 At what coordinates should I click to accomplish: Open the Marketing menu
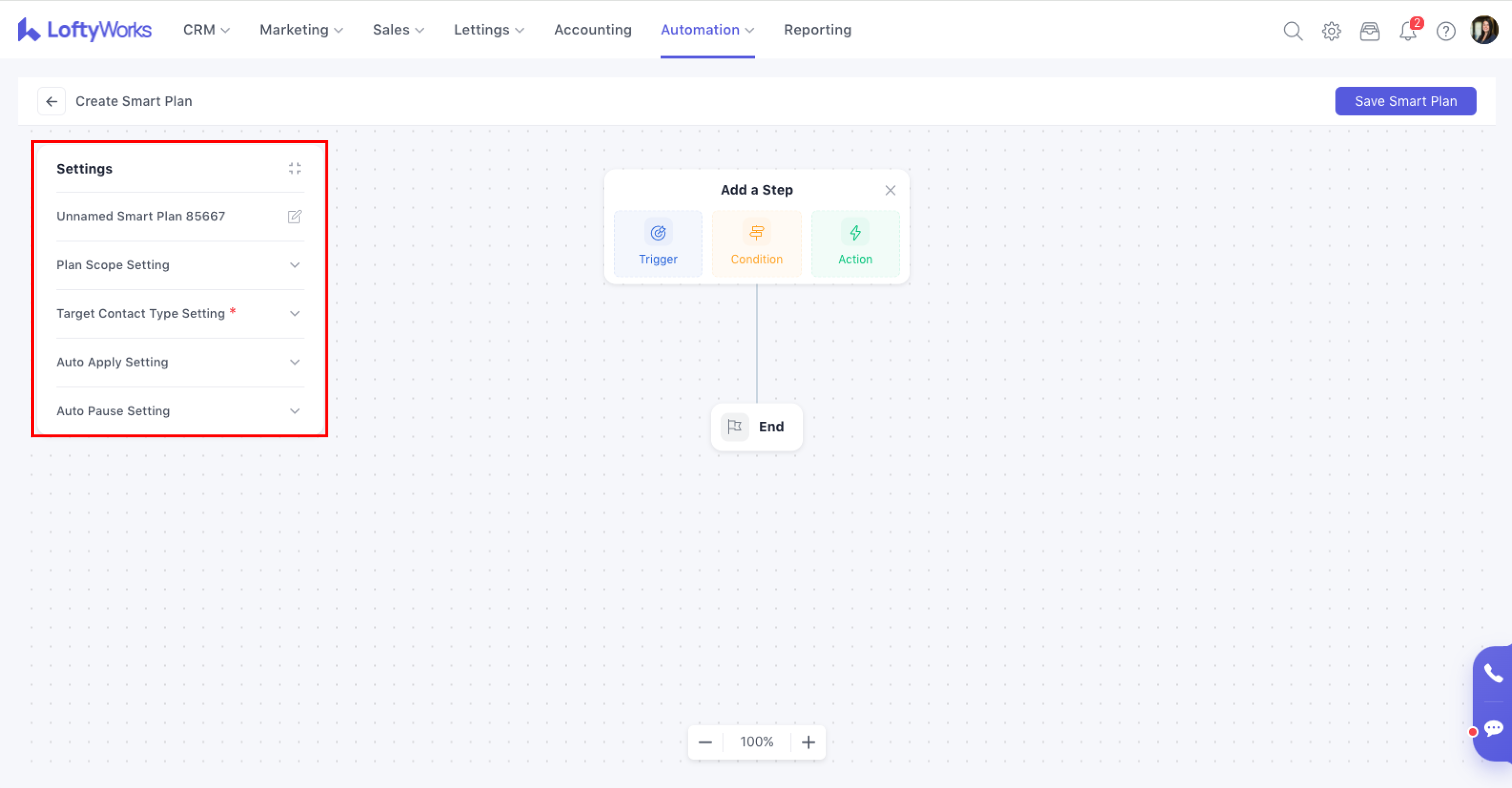(x=301, y=30)
